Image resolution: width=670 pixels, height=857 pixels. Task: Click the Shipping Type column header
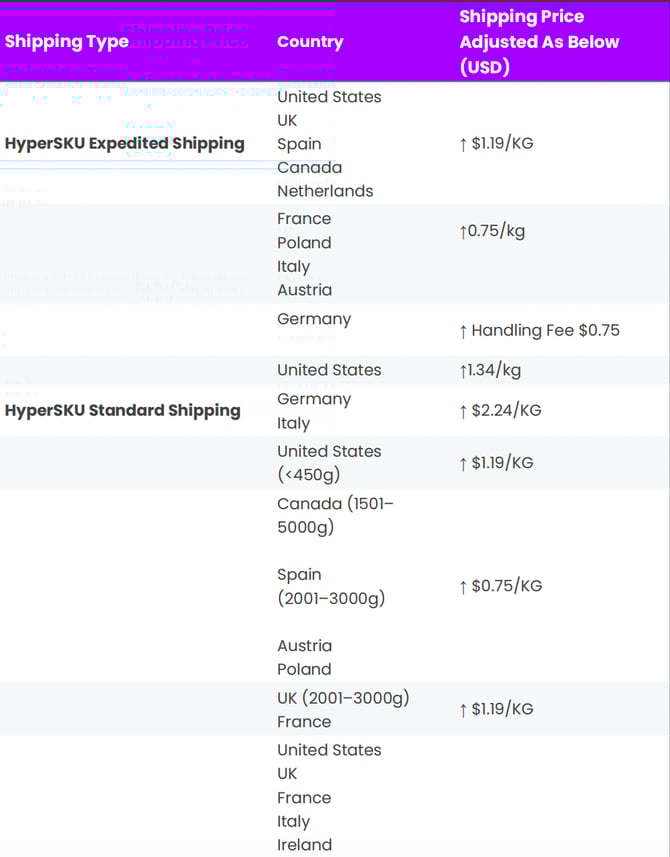coord(67,42)
